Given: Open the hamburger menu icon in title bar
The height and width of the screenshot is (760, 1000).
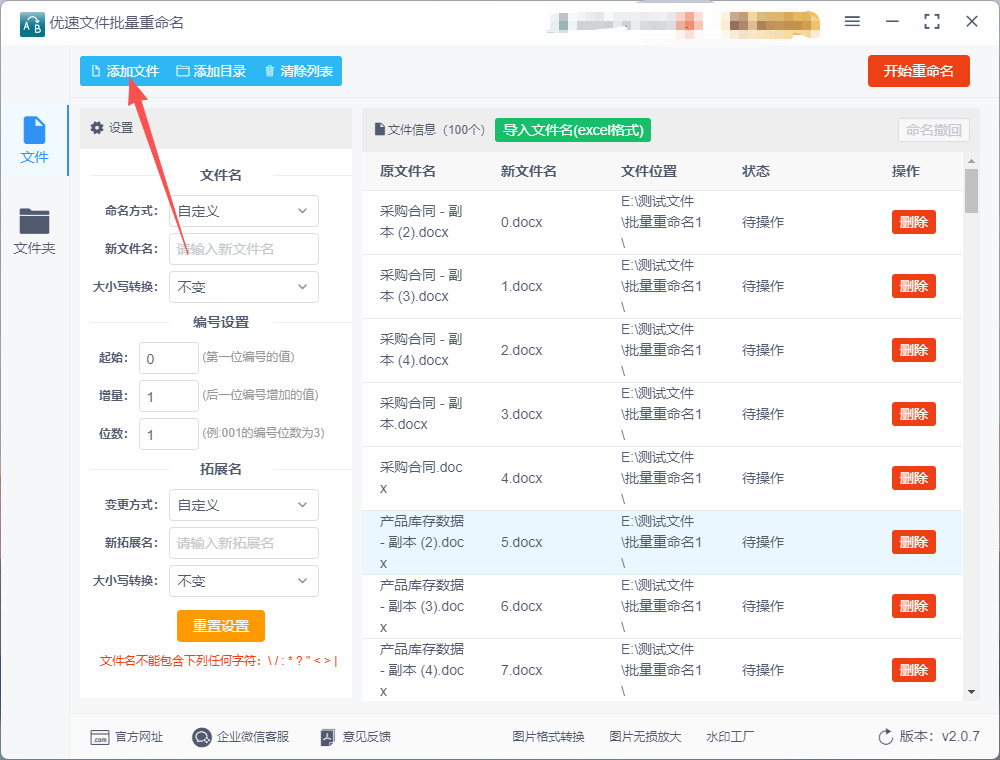Looking at the screenshot, I should [852, 22].
